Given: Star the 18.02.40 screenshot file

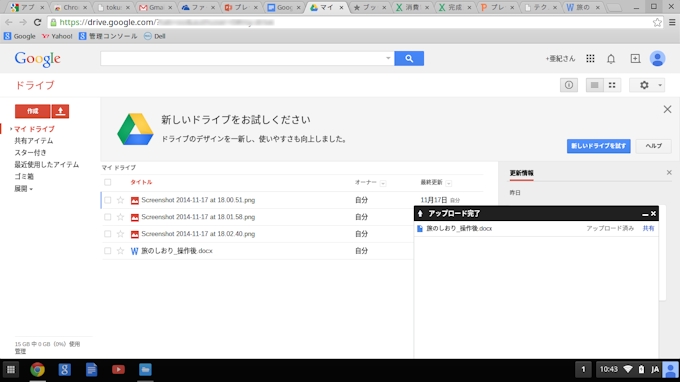Looking at the screenshot, I should click(x=121, y=234).
